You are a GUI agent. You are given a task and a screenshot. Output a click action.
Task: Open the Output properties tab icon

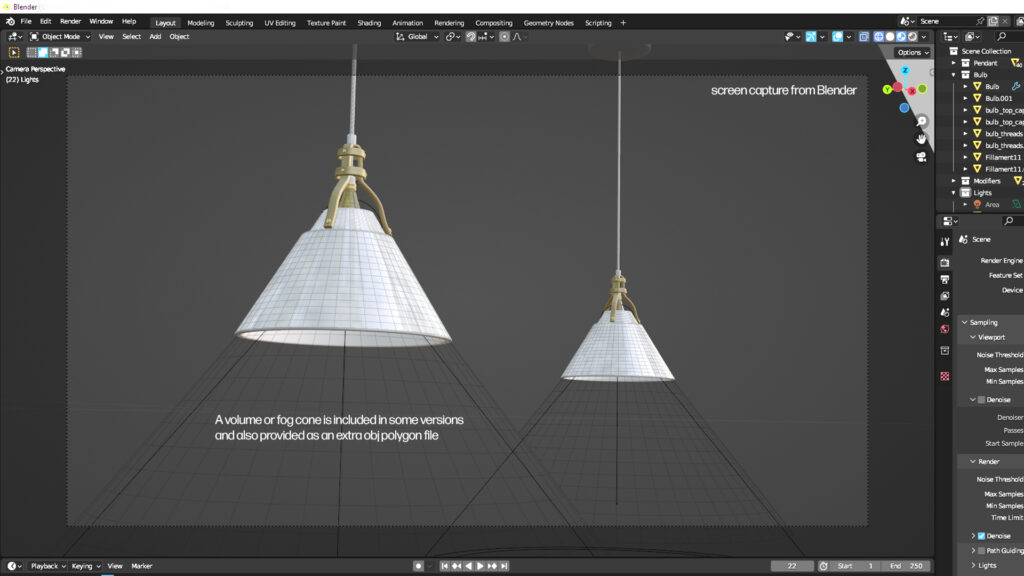click(x=945, y=279)
